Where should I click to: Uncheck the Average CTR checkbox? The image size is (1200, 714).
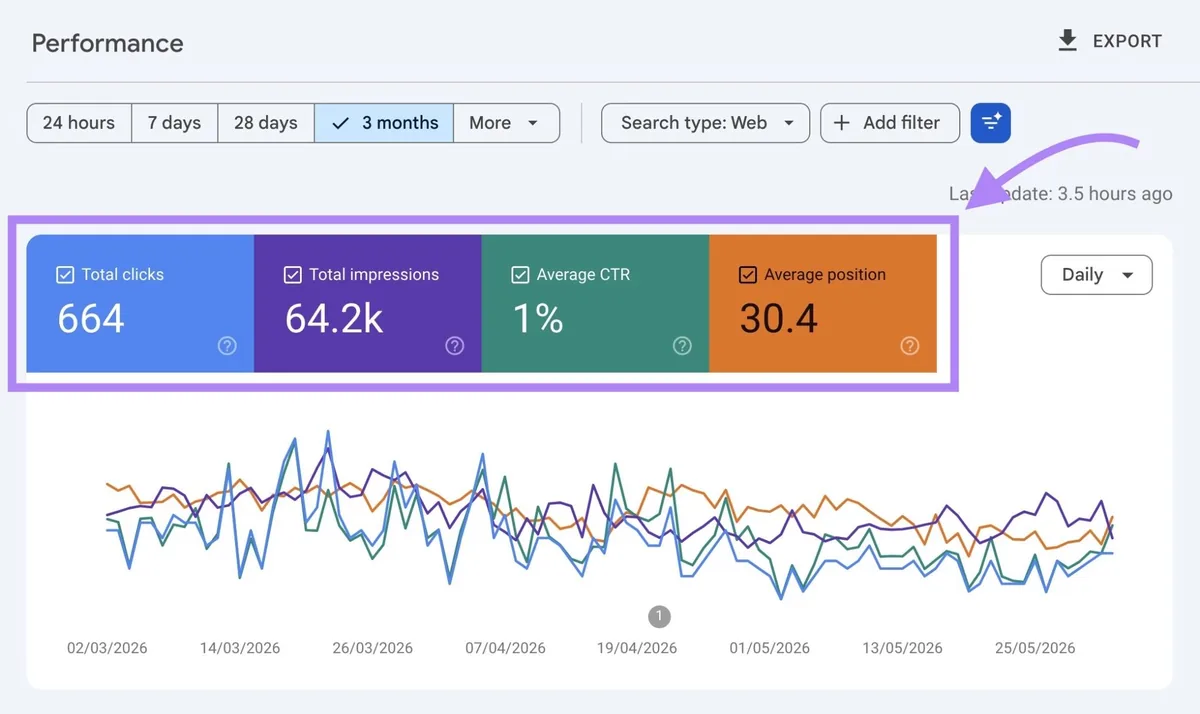520,274
